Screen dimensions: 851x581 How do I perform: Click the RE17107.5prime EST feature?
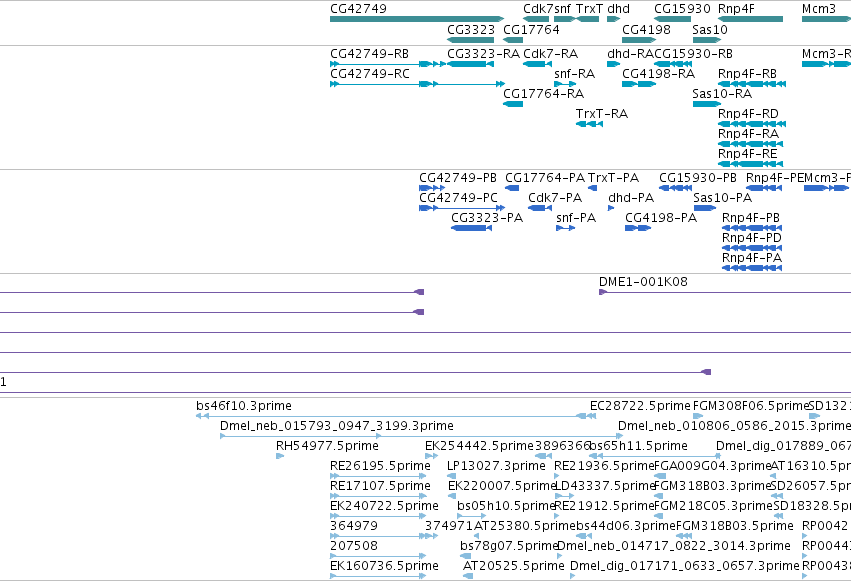378,496
